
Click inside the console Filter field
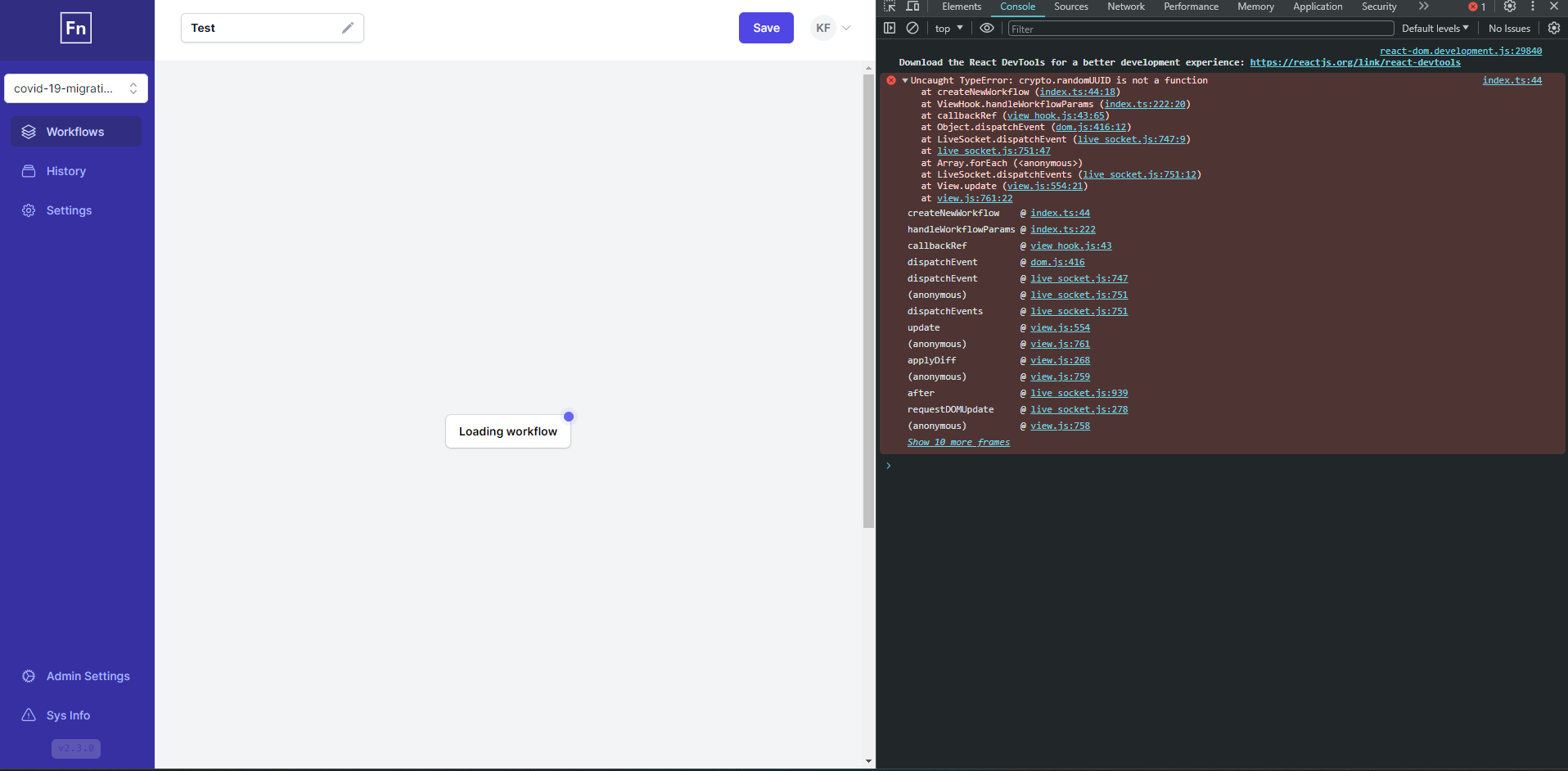(x=1146, y=28)
